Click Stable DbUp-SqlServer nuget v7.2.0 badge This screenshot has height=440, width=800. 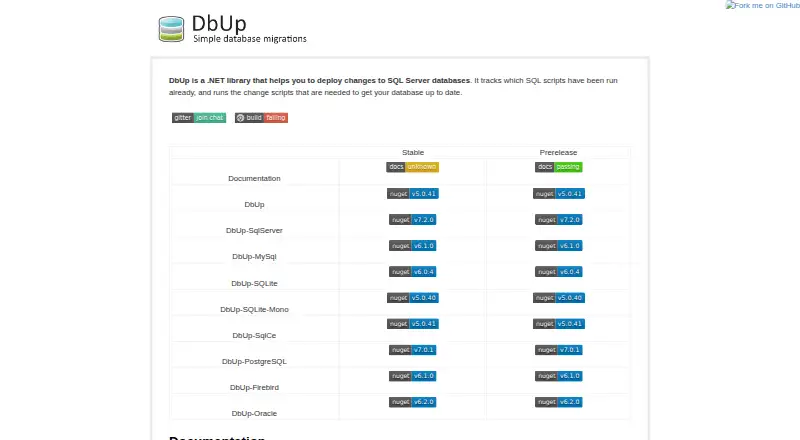click(413, 220)
